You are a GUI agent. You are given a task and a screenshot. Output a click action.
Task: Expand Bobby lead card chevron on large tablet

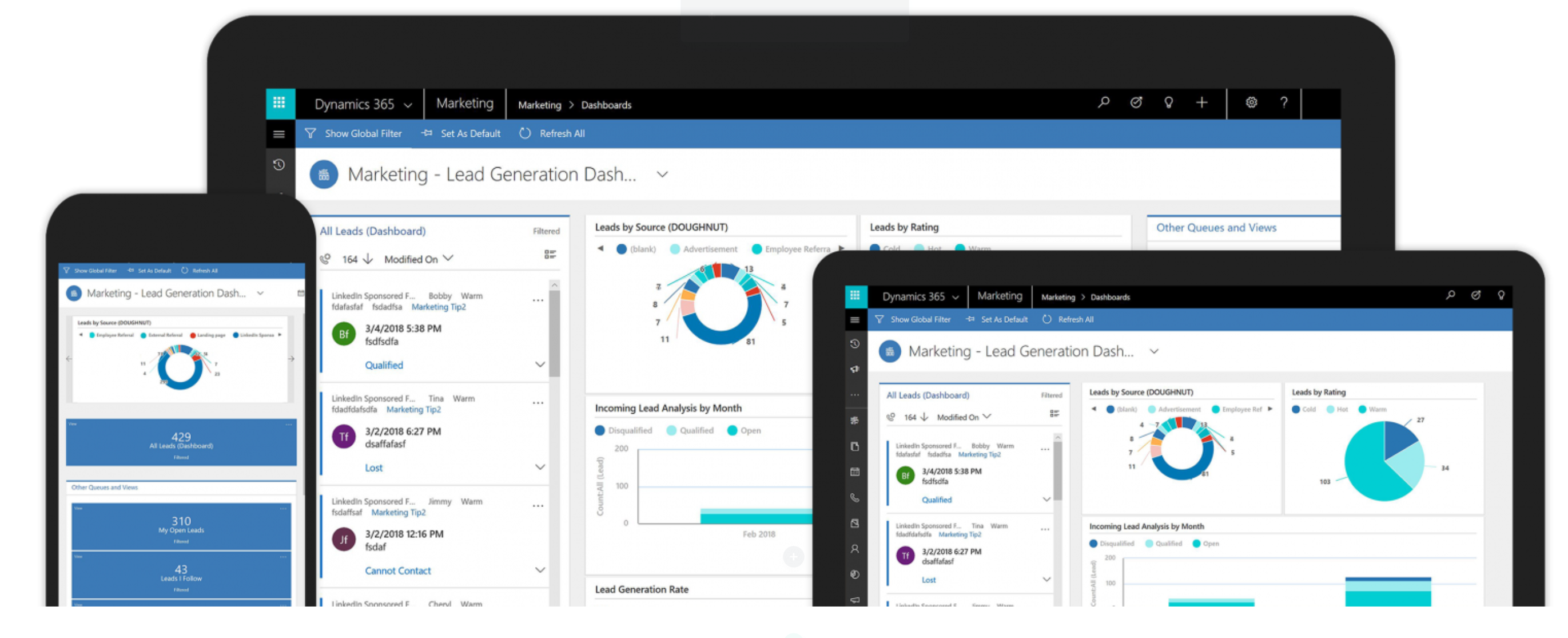click(539, 364)
